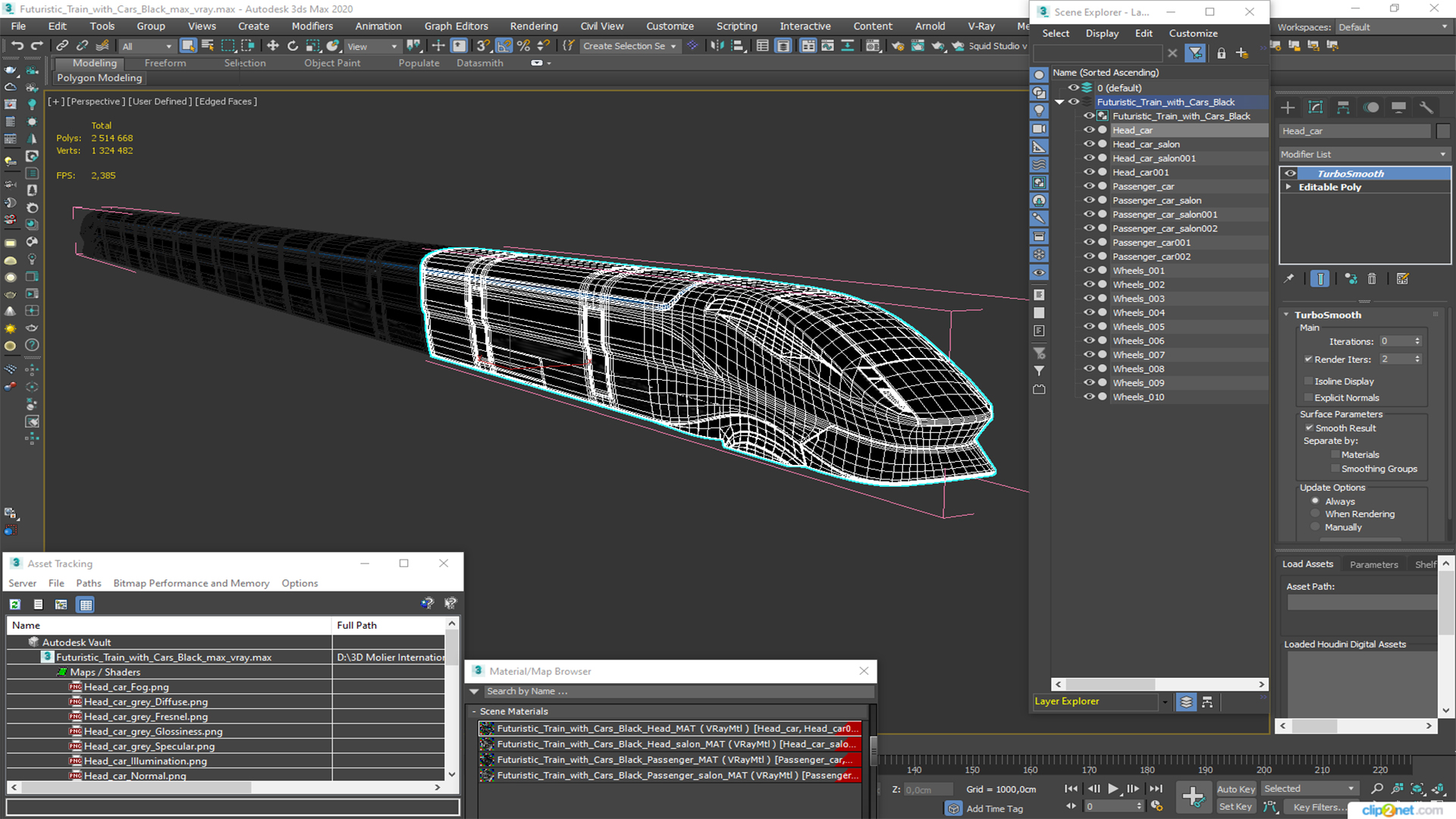Image resolution: width=1456 pixels, height=819 pixels.
Task: Open the Create panel plus tab
Action: tap(1288, 108)
